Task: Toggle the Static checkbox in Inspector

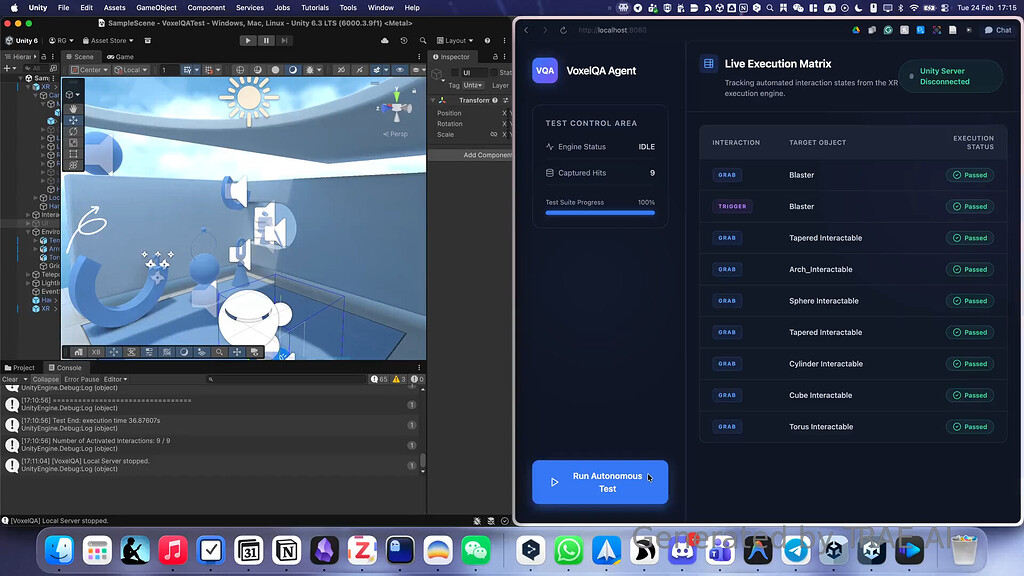Action: click(x=494, y=72)
